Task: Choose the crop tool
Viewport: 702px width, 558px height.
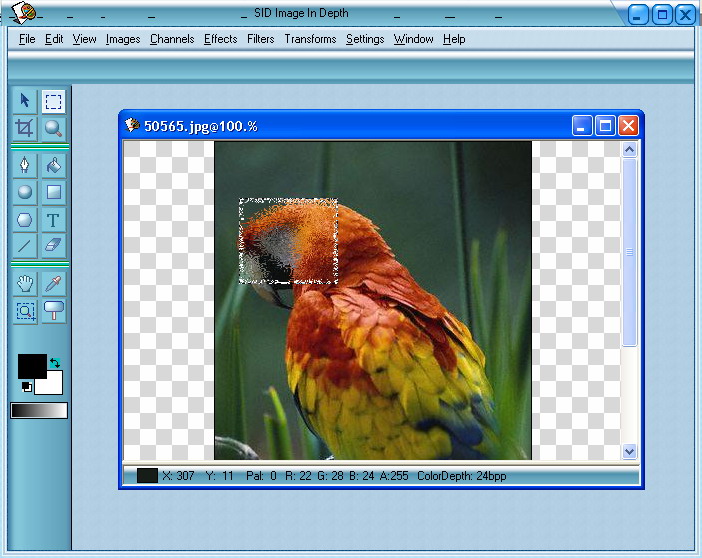Action: point(25,128)
